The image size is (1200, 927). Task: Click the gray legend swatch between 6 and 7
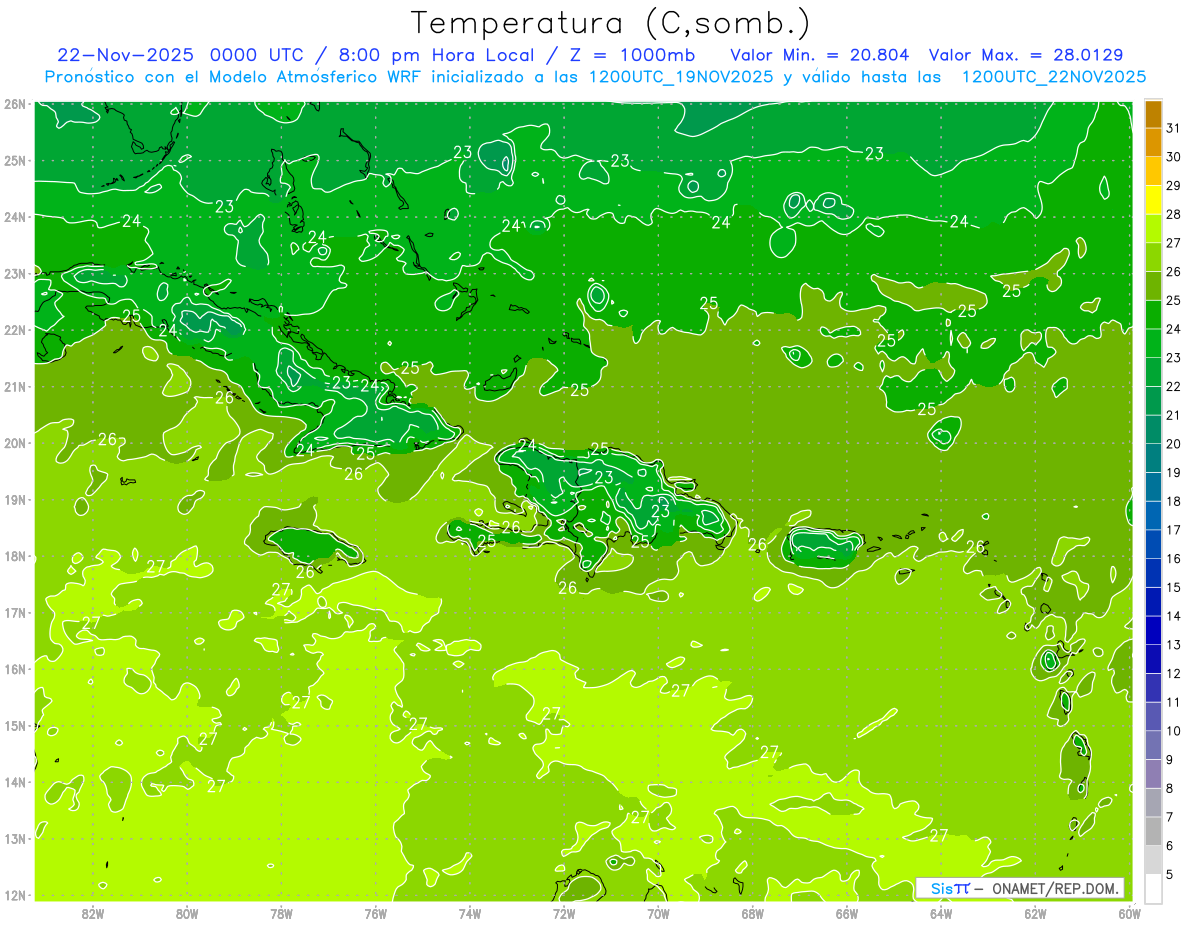click(1153, 831)
